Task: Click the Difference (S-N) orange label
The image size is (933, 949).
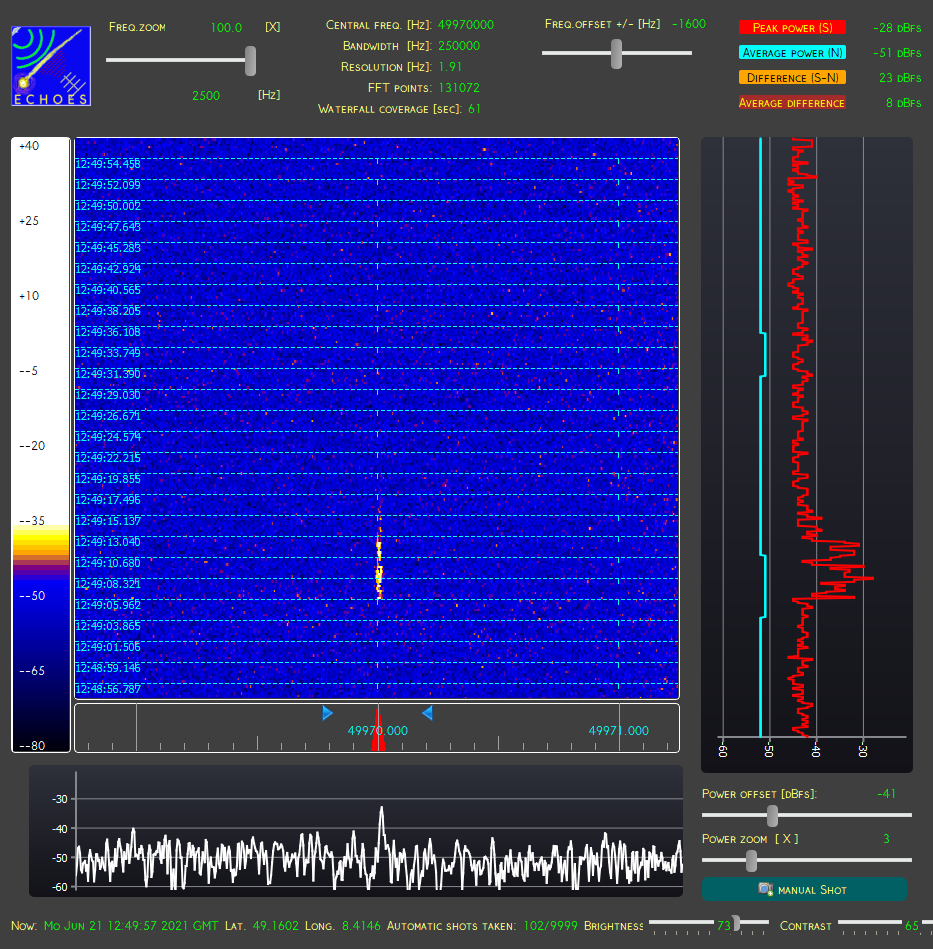Action: [792, 77]
